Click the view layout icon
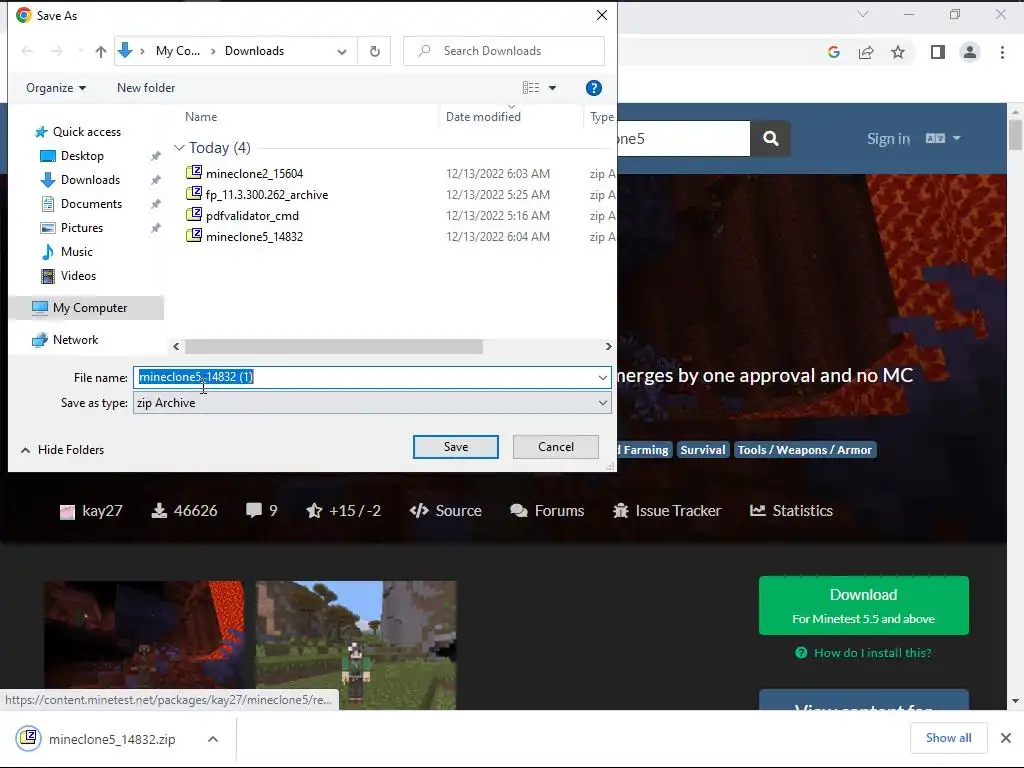Image resolution: width=1024 pixels, height=768 pixels. (531, 88)
